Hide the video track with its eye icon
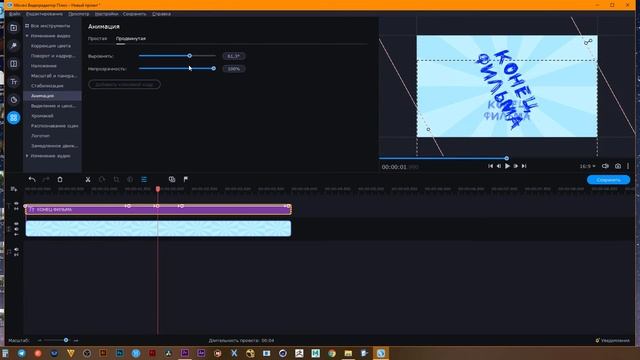640x360 pixels. (16, 224)
